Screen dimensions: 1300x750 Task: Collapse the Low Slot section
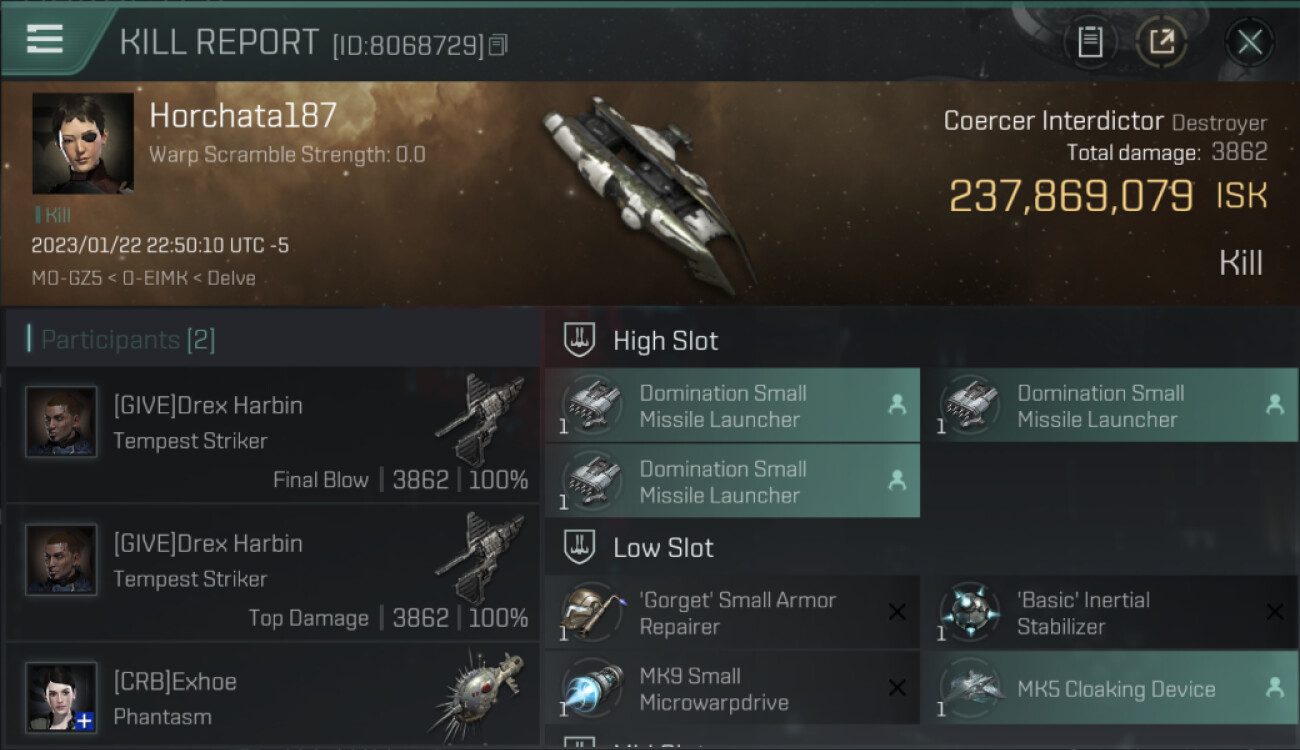[920, 547]
